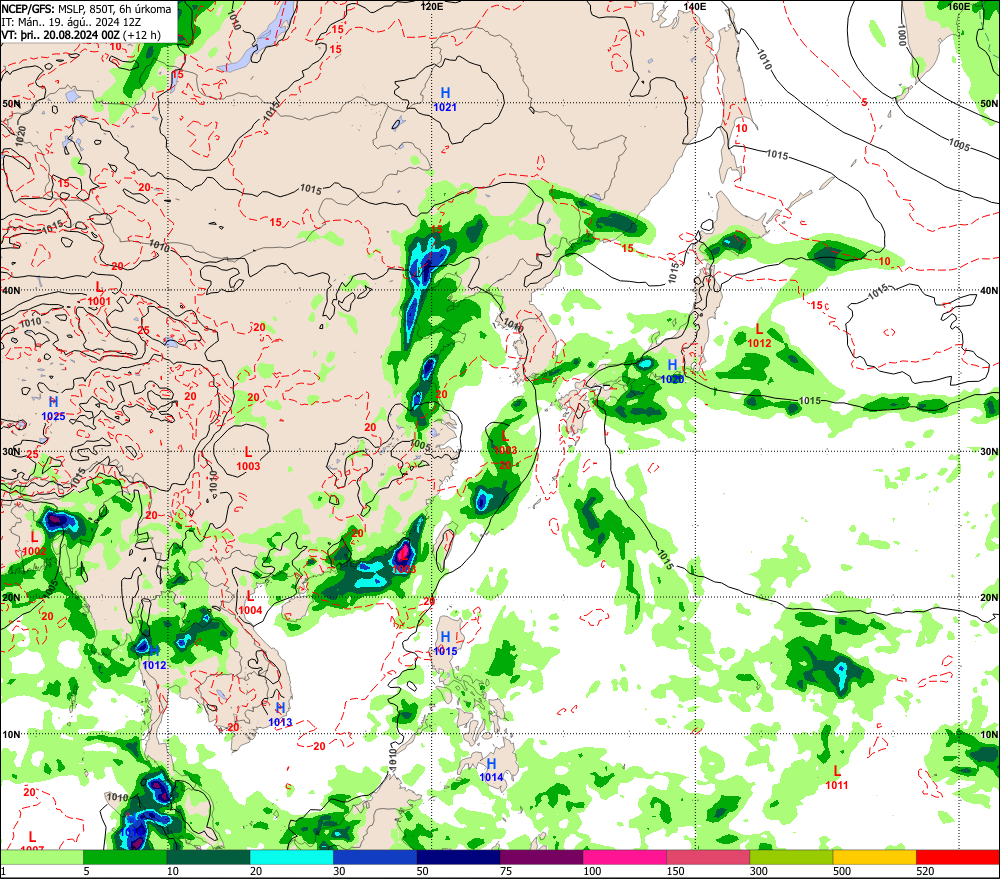This screenshot has height=879, width=1000.
Task: Click the L 1004 low-pressure marker
Action: coord(250,603)
